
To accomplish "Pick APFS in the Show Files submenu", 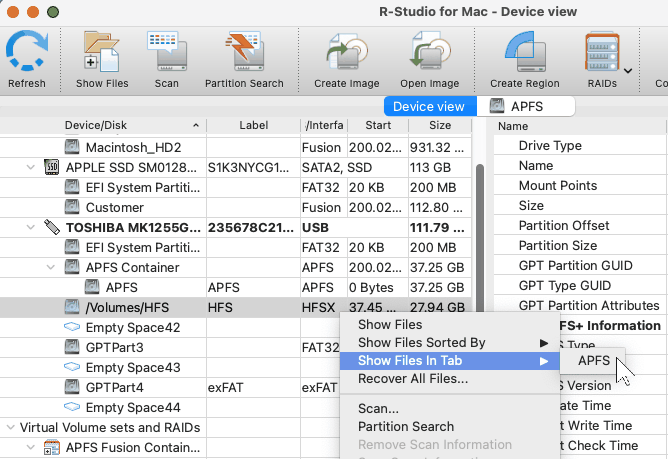I will click(x=593, y=361).
